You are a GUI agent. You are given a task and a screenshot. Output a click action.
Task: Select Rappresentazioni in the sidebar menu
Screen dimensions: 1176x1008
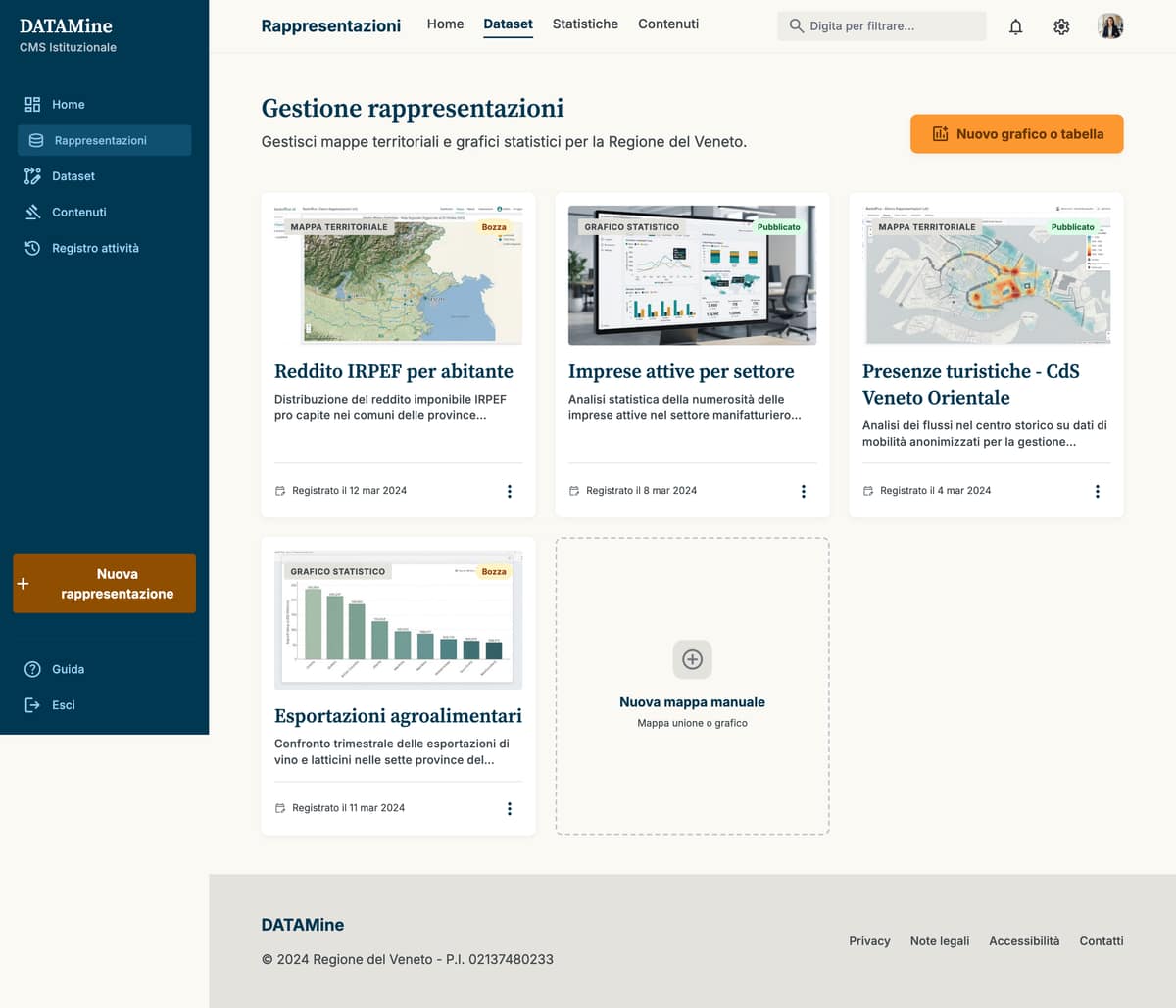(x=104, y=140)
